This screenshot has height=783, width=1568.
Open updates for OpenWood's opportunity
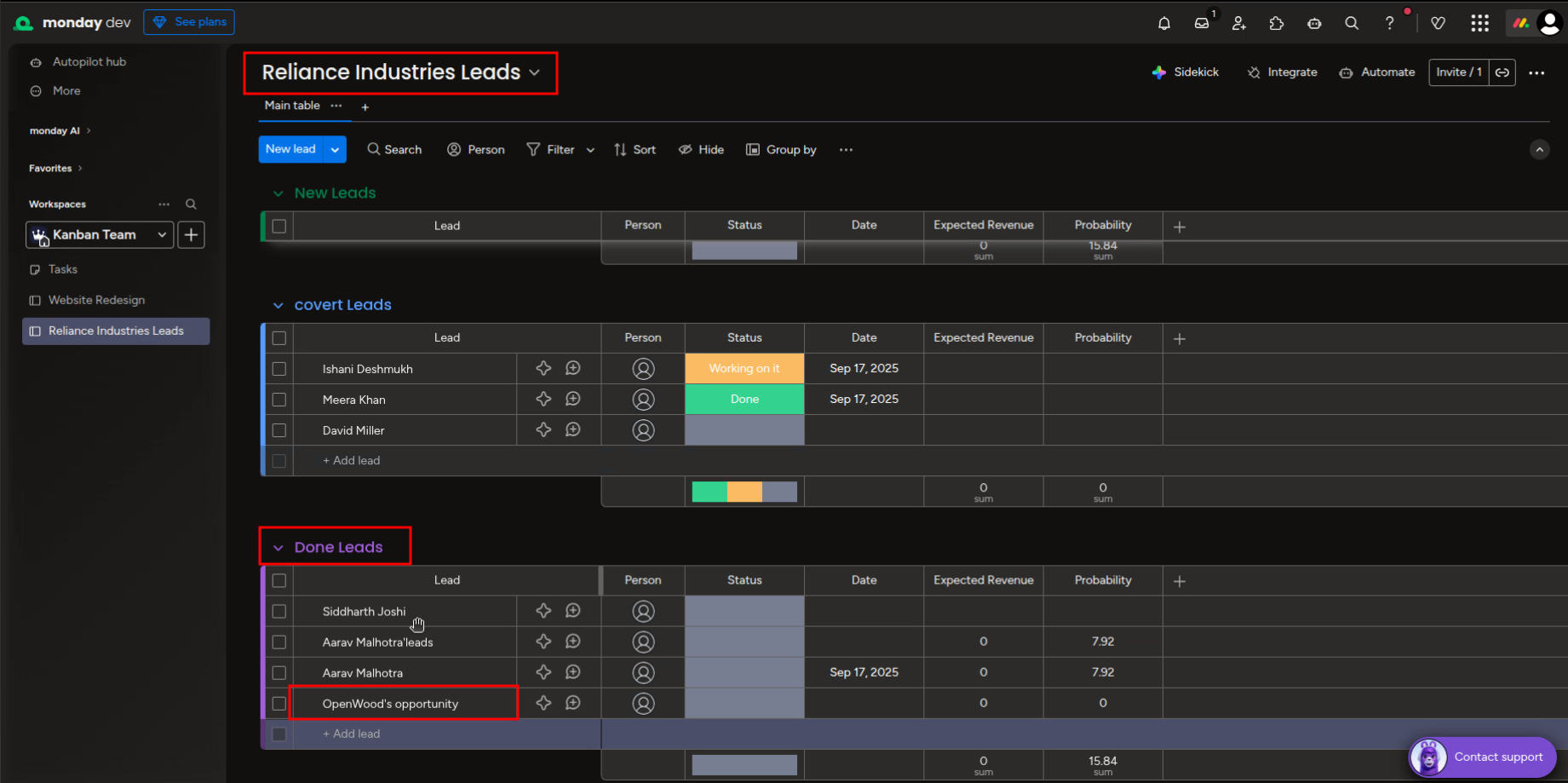tap(573, 703)
